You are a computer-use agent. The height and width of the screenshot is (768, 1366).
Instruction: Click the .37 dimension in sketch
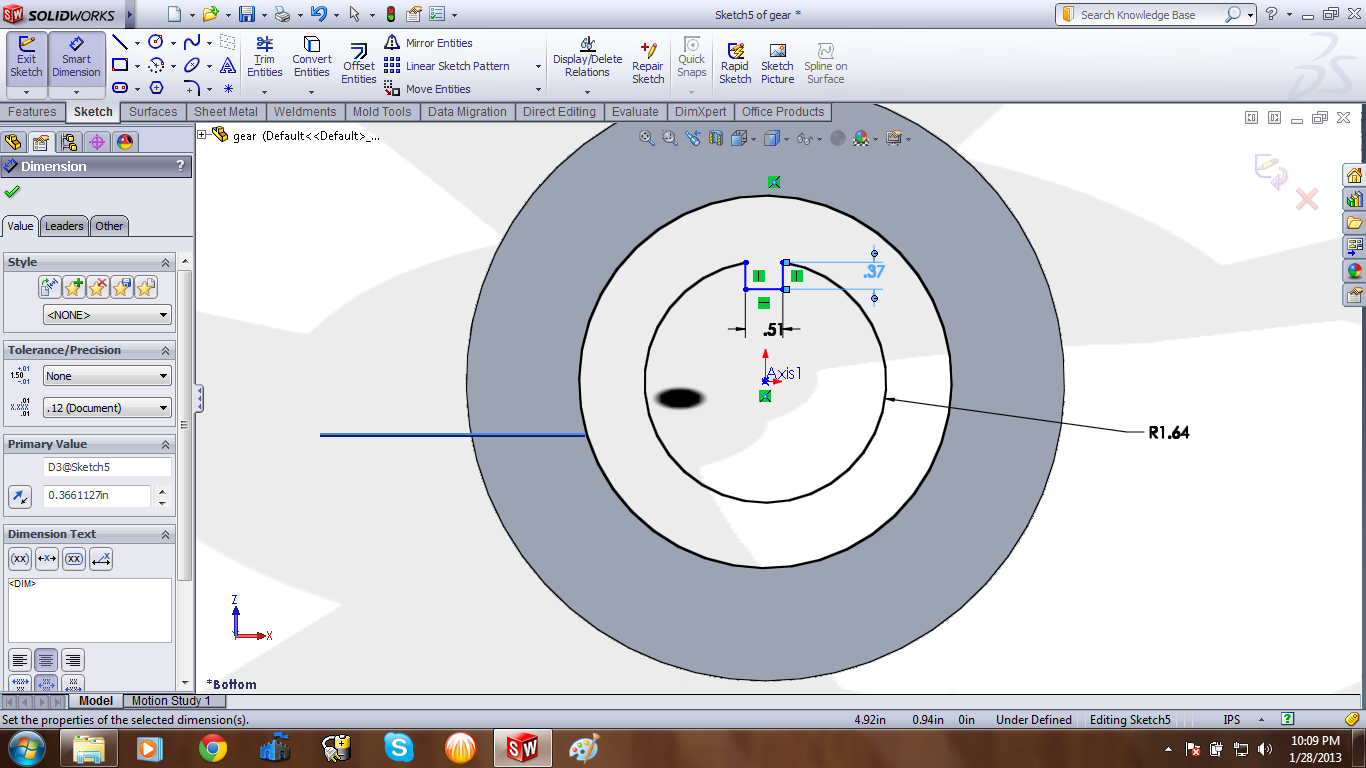[873, 271]
